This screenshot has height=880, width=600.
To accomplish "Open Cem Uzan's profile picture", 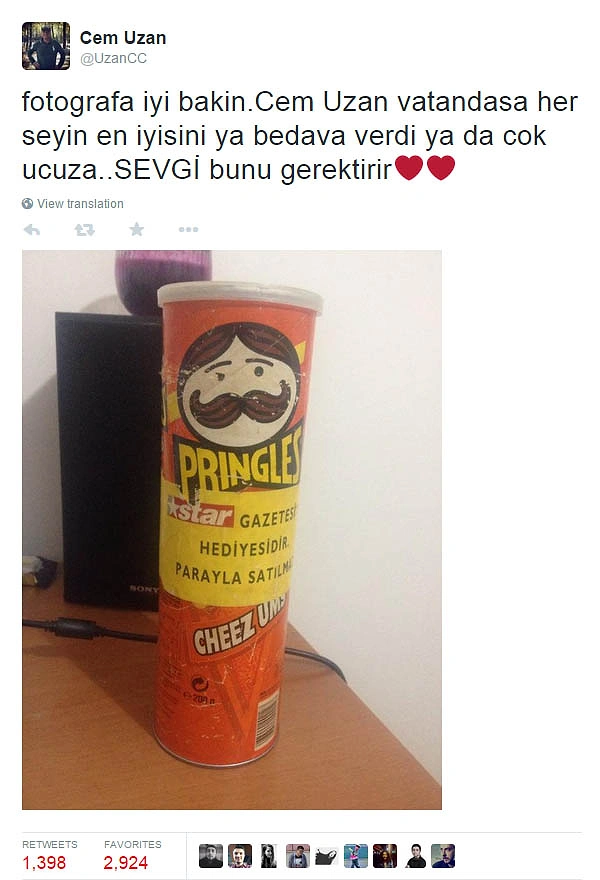I will 46,46.
